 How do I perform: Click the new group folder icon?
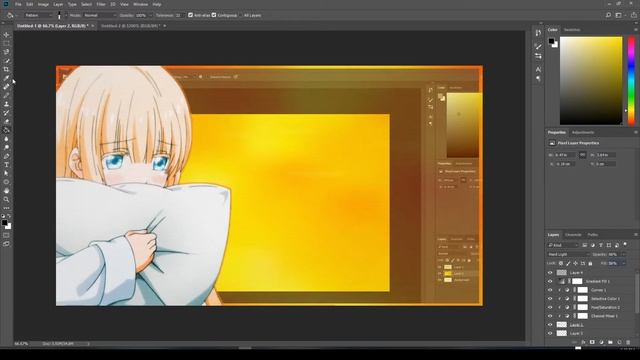tap(610, 342)
